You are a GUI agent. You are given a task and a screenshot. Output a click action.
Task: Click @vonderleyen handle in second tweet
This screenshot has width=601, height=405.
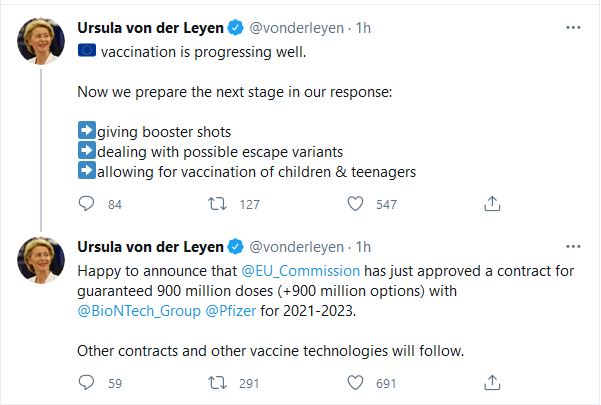pyautogui.click(x=296, y=246)
